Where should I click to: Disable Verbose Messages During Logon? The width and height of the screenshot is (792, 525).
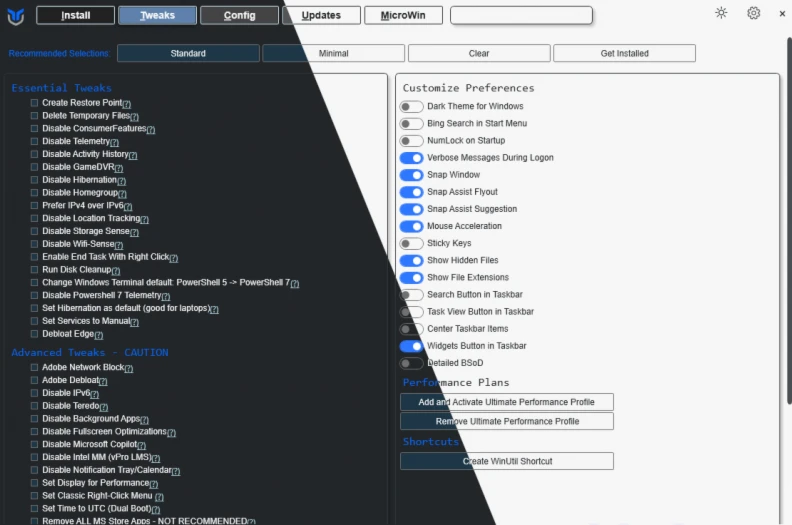tap(411, 158)
